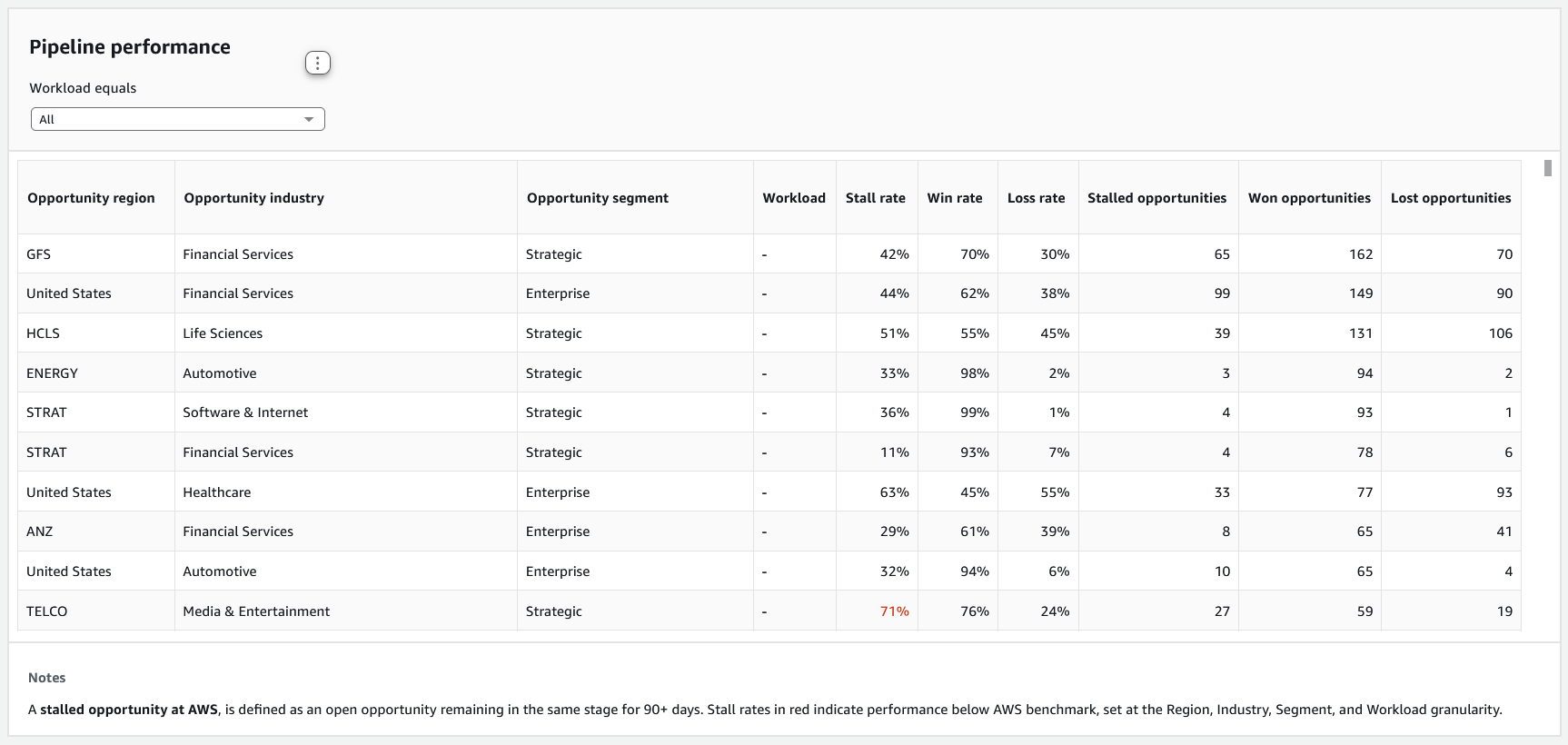Click the dropdown arrow in Workload filter

tap(309, 119)
